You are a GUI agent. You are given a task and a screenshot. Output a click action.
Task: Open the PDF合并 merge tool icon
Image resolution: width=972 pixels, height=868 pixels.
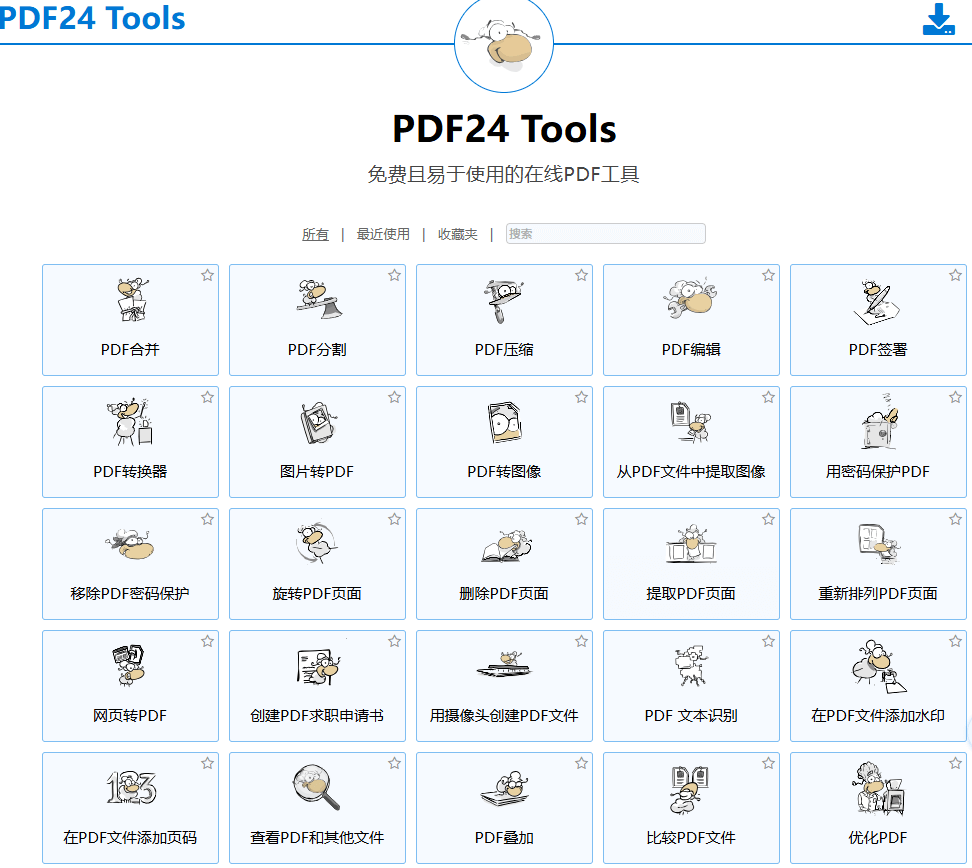[x=131, y=300]
